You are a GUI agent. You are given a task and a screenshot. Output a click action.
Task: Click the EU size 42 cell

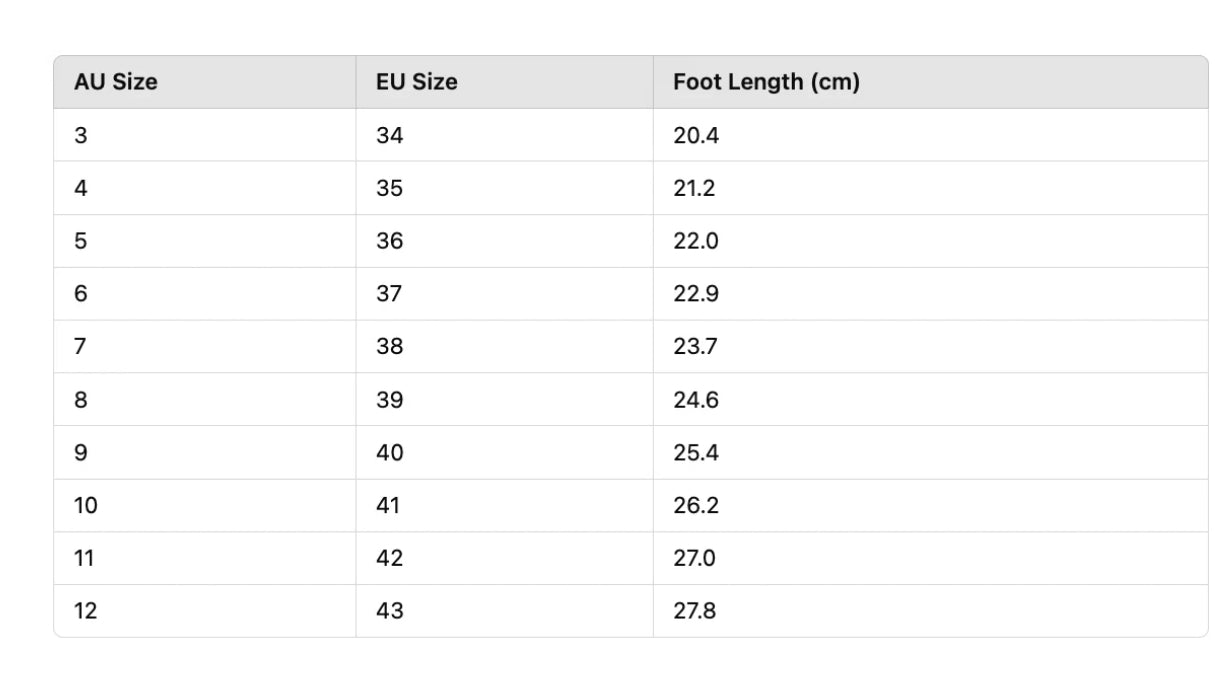pos(504,558)
